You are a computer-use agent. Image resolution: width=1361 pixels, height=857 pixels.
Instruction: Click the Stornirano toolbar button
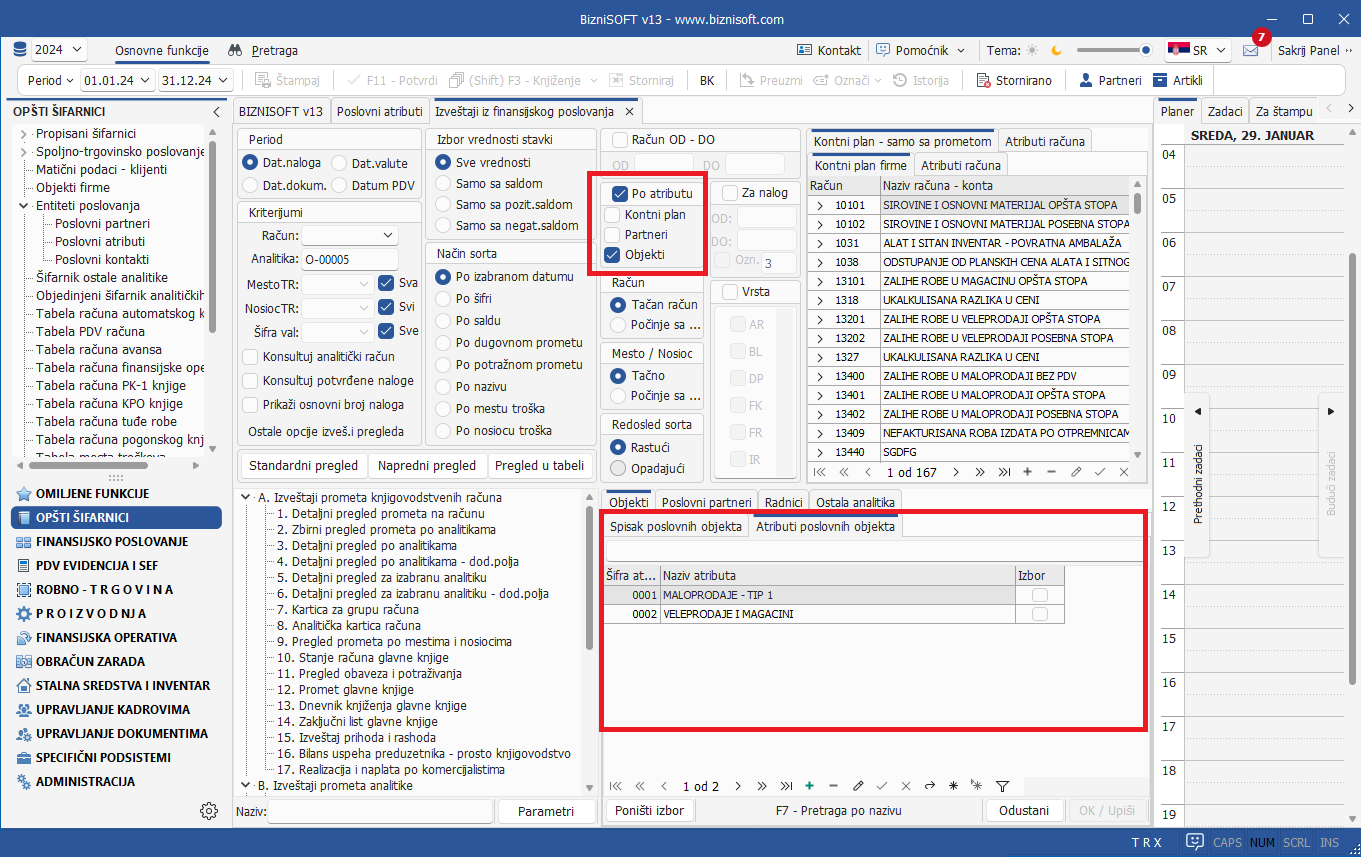pos(983,80)
